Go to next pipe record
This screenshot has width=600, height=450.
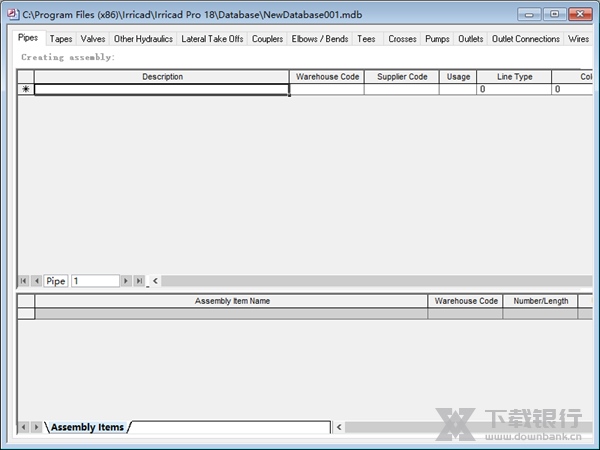tap(126, 281)
